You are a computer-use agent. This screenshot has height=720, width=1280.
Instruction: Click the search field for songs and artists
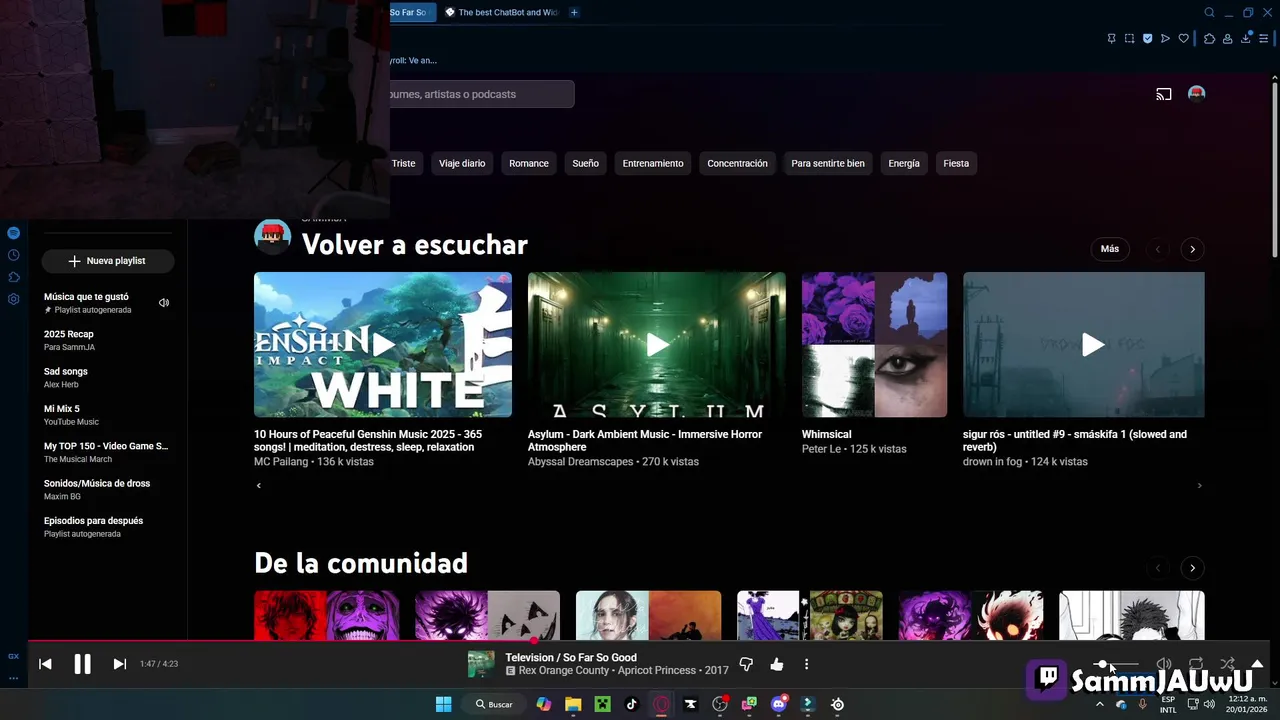(482, 94)
